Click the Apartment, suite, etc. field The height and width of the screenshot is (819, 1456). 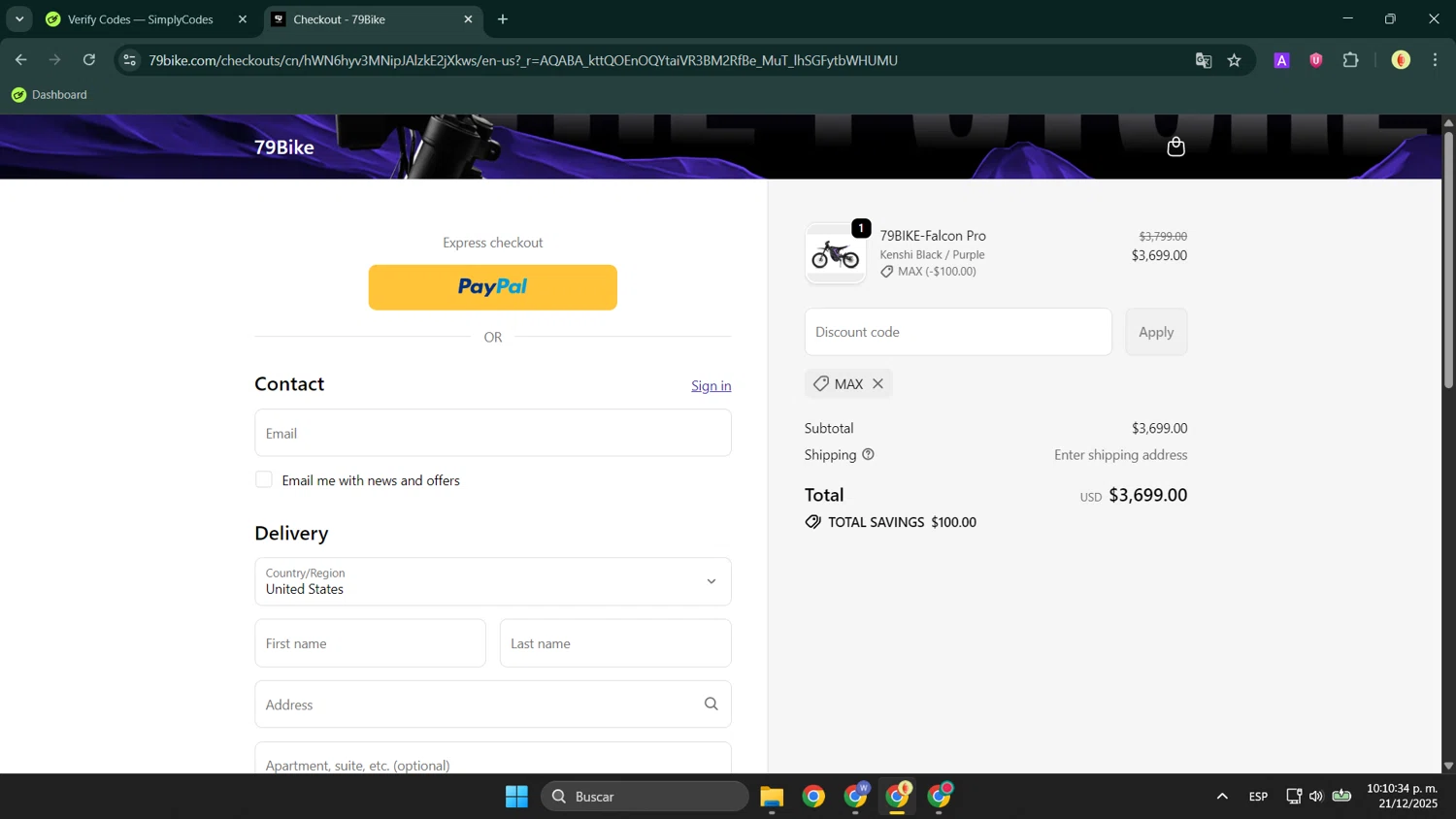492,759
